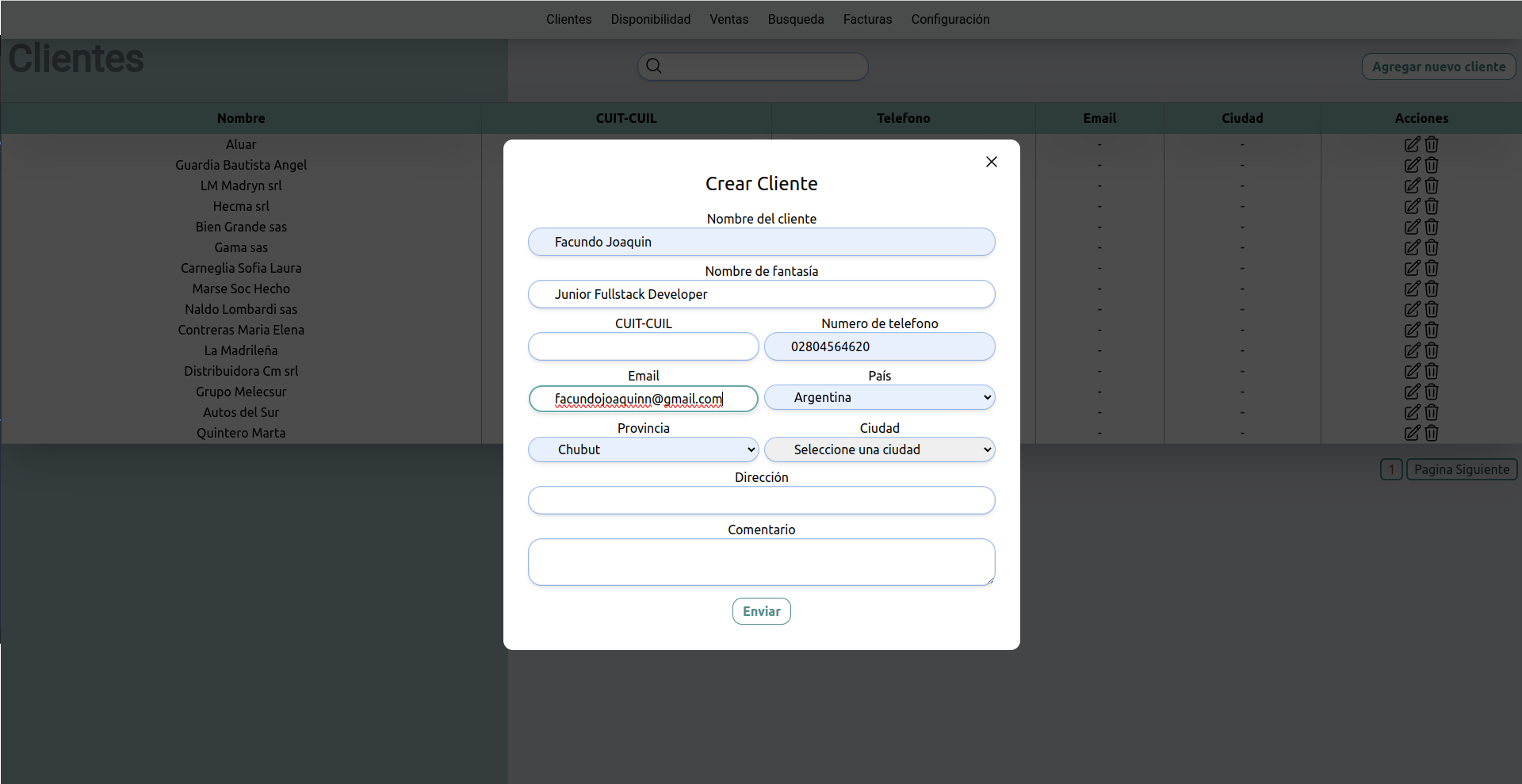Image resolution: width=1522 pixels, height=784 pixels.
Task: Edit the Guardia Bautista Angel client
Action: (1412, 165)
